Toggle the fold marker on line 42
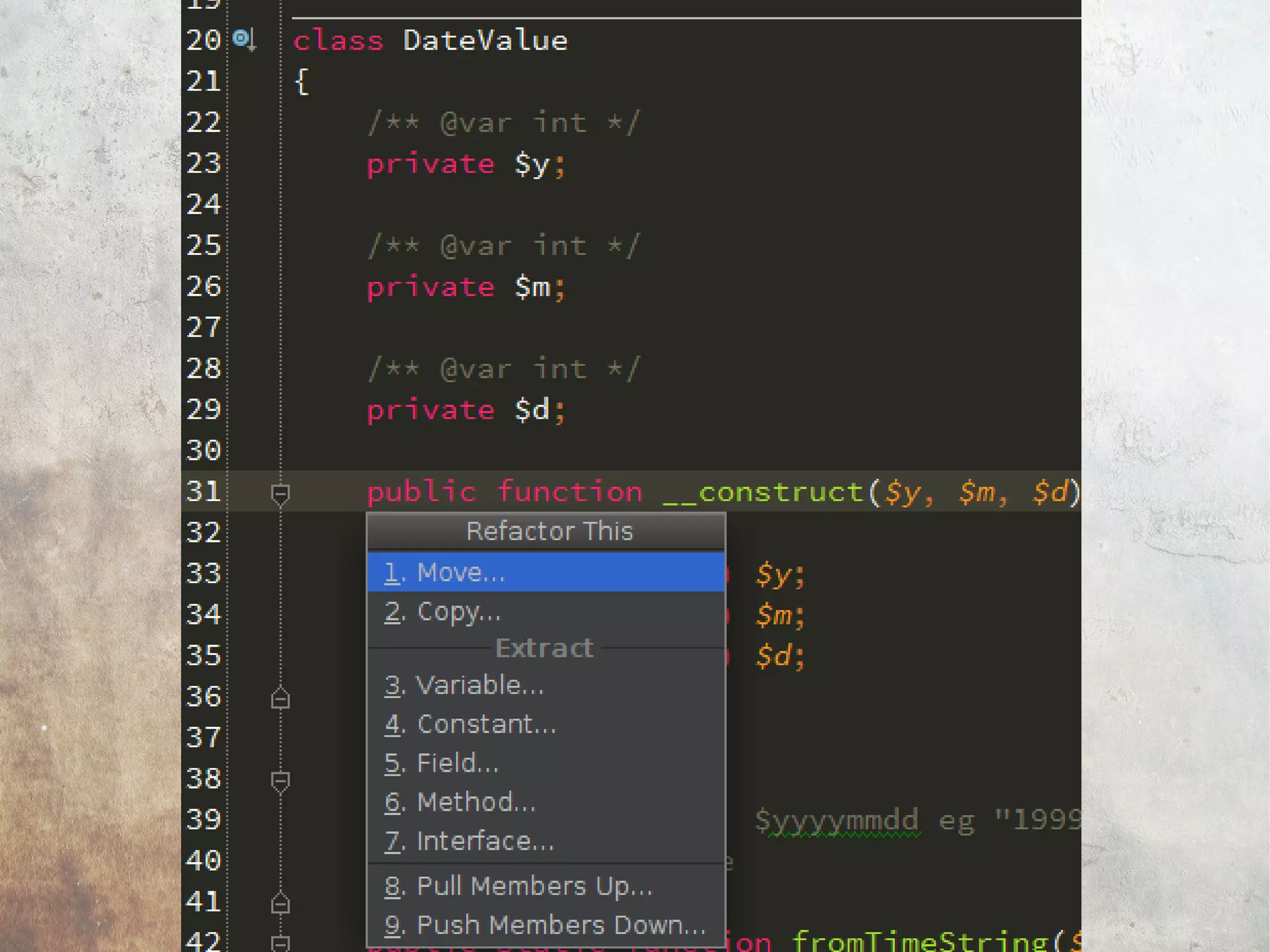 [x=280, y=943]
